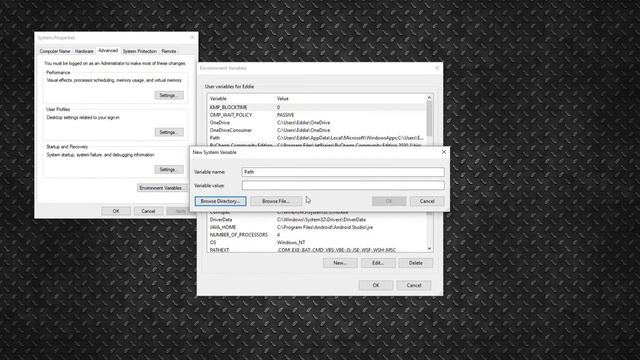Click Browse File button in New System Variable
640x360 pixels.
click(x=276, y=201)
